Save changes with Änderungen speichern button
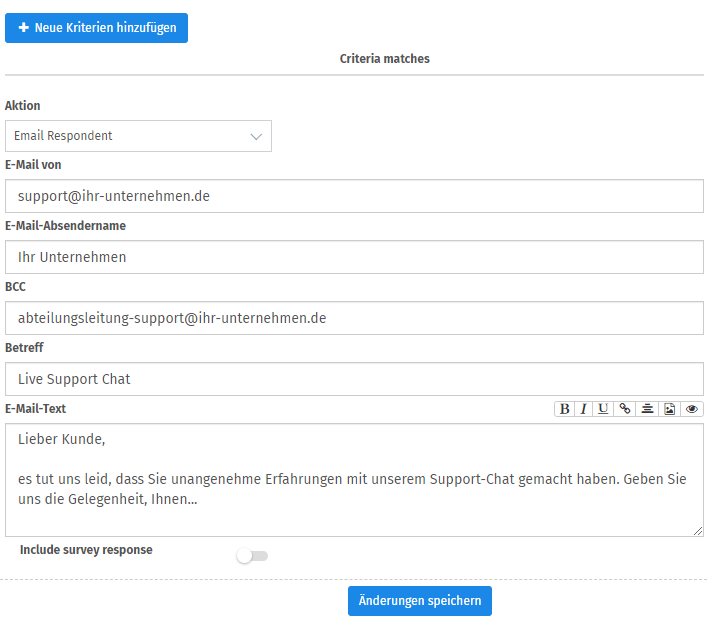Screen dimensions: 707x628 tap(420, 601)
